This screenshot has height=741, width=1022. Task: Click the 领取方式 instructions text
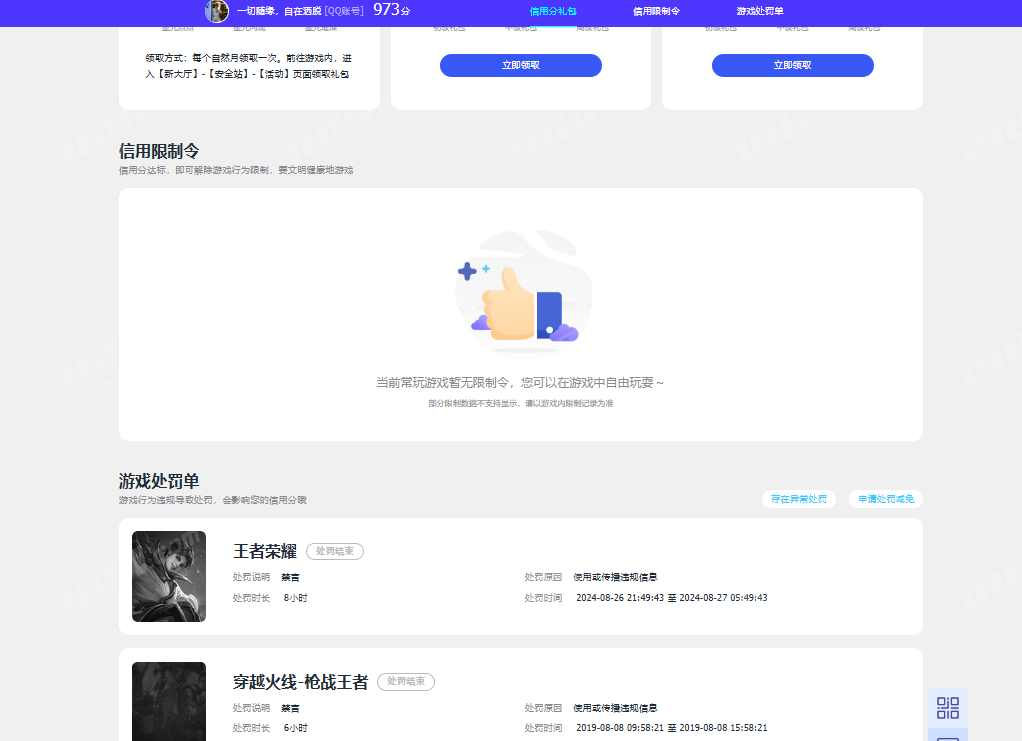pos(248,66)
